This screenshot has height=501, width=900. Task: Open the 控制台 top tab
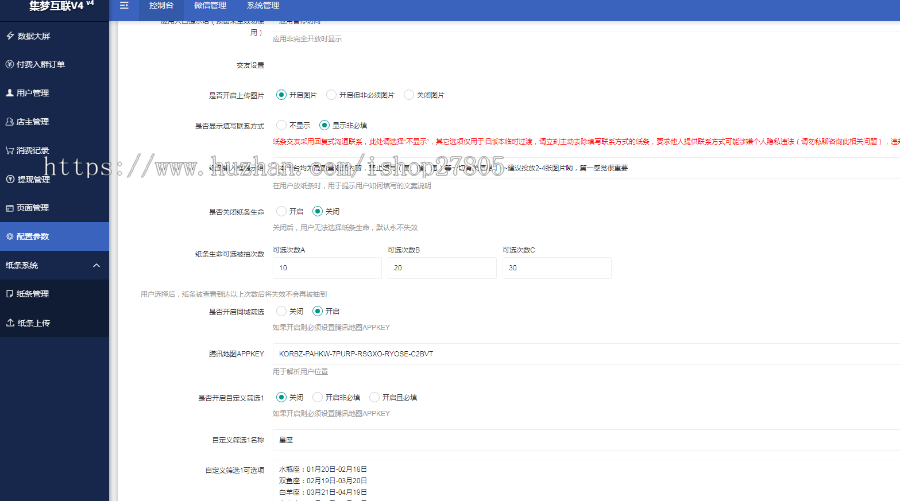(161, 6)
